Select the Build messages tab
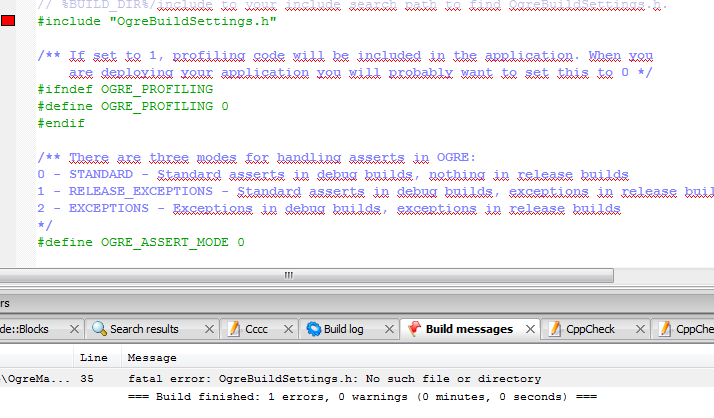This screenshot has height=418, width=714. coord(469,329)
